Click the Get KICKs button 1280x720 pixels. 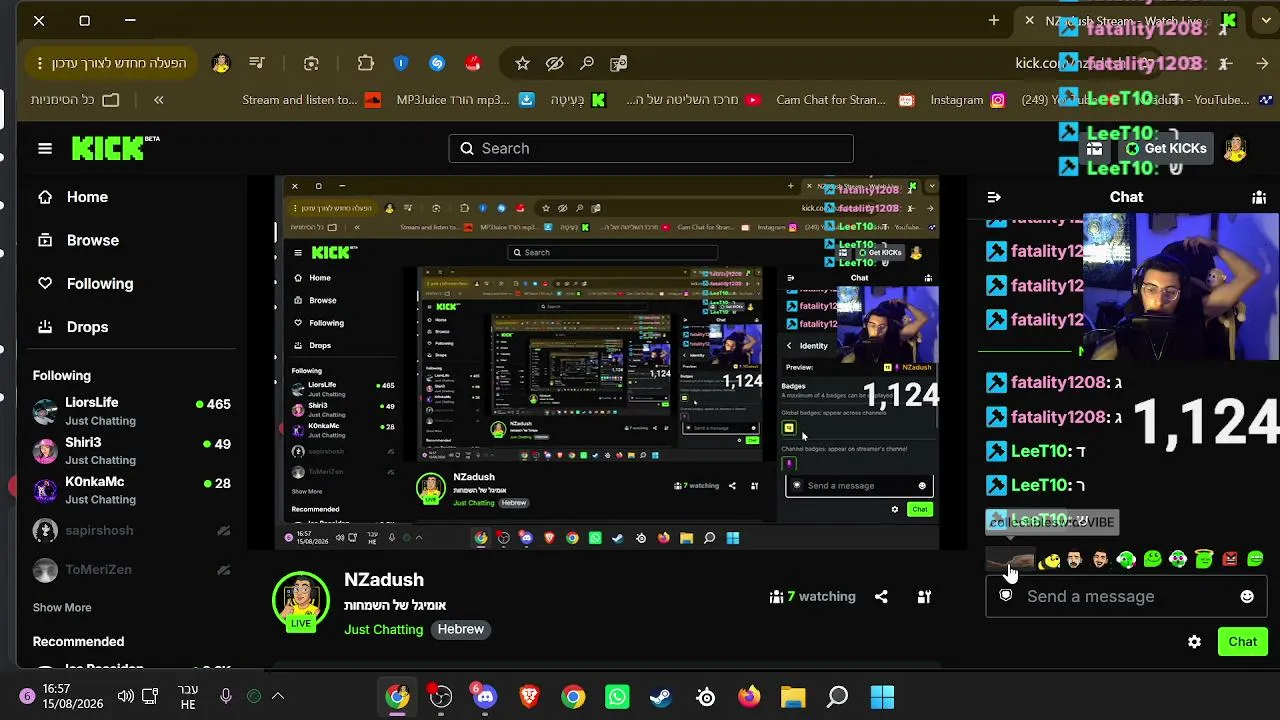click(1166, 148)
